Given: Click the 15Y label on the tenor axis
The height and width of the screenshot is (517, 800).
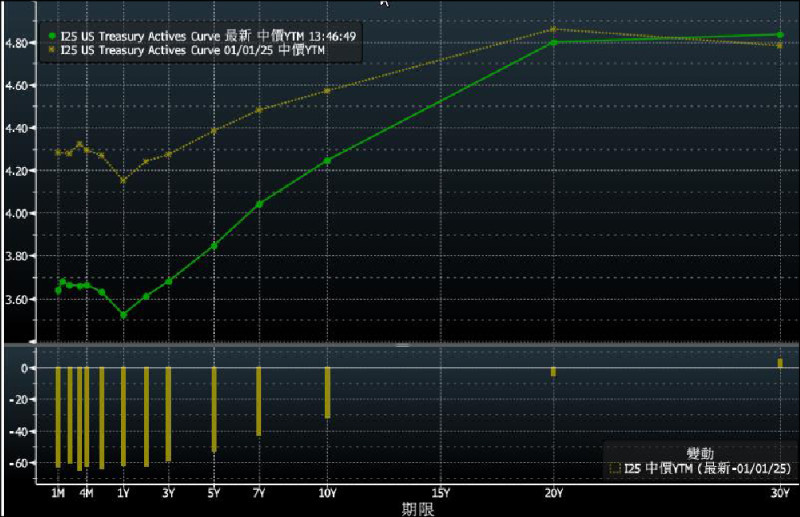Looking at the screenshot, I should (x=440, y=493).
